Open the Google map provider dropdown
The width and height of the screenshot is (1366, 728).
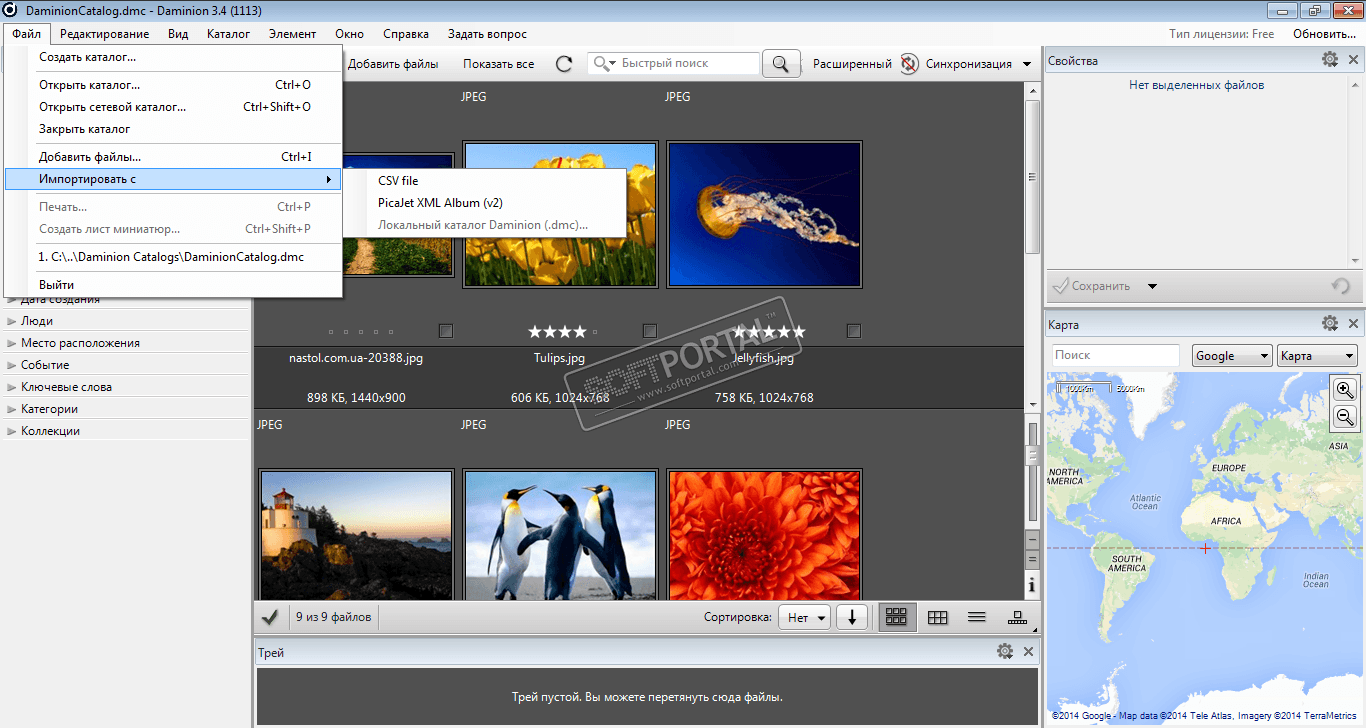1232,355
